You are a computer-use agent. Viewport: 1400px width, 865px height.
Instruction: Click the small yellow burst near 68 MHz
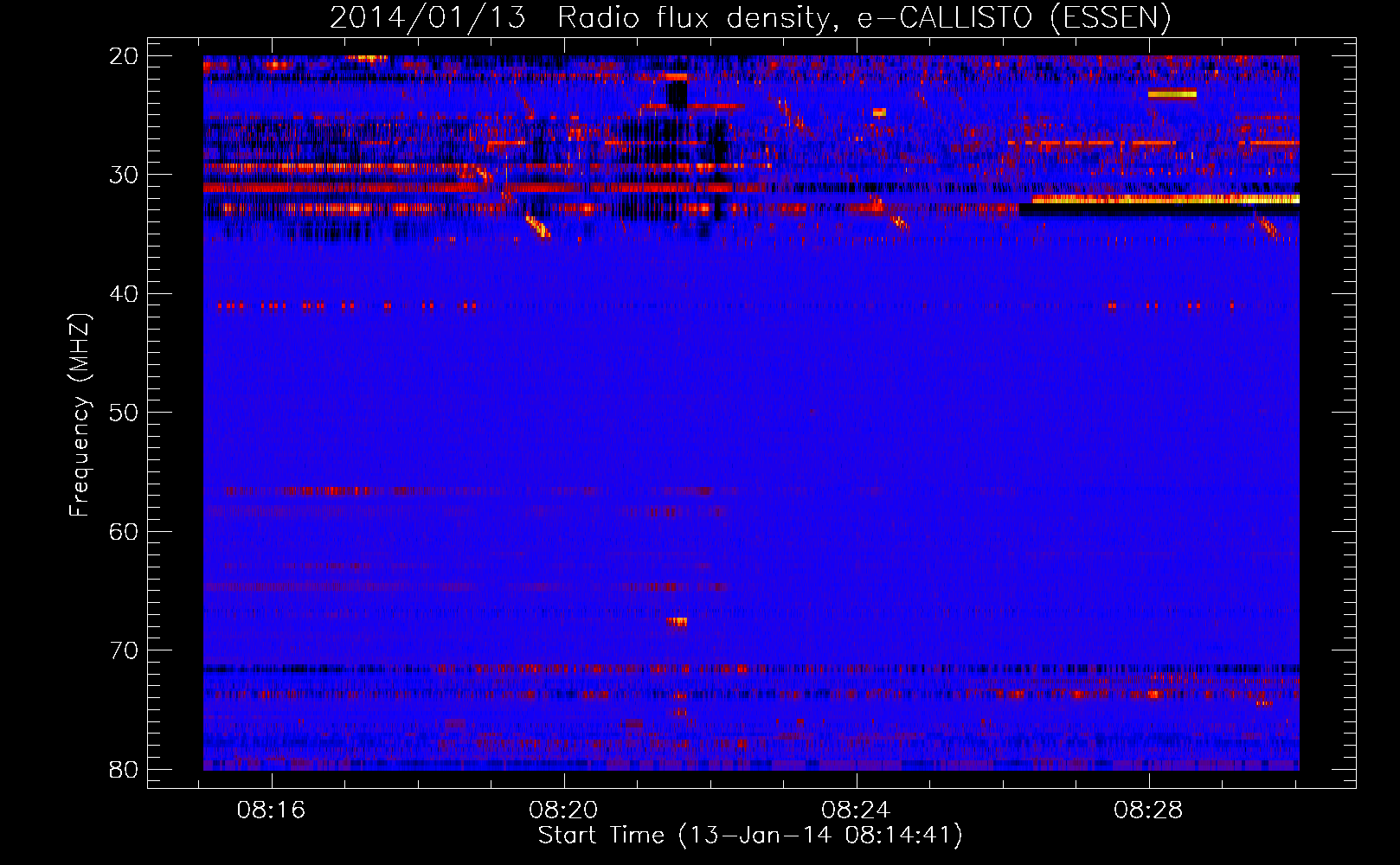(x=677, y=621)
